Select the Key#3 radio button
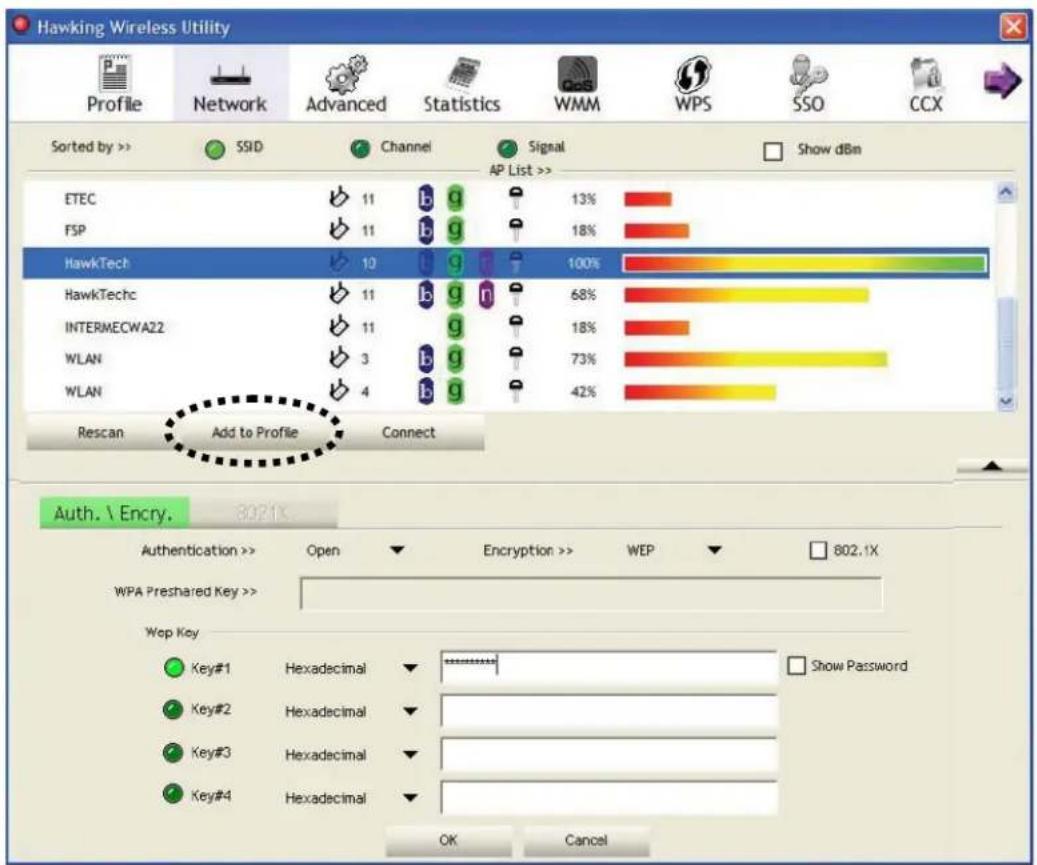The image size is (1037, 865). pyautogui.click(x=173, y=753)
